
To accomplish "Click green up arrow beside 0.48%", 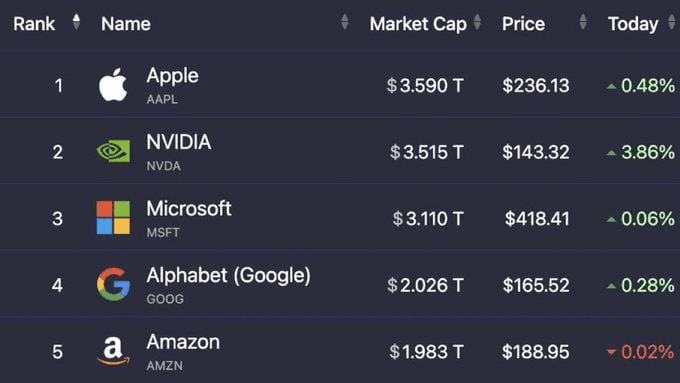I will click(x=611, y=86).
